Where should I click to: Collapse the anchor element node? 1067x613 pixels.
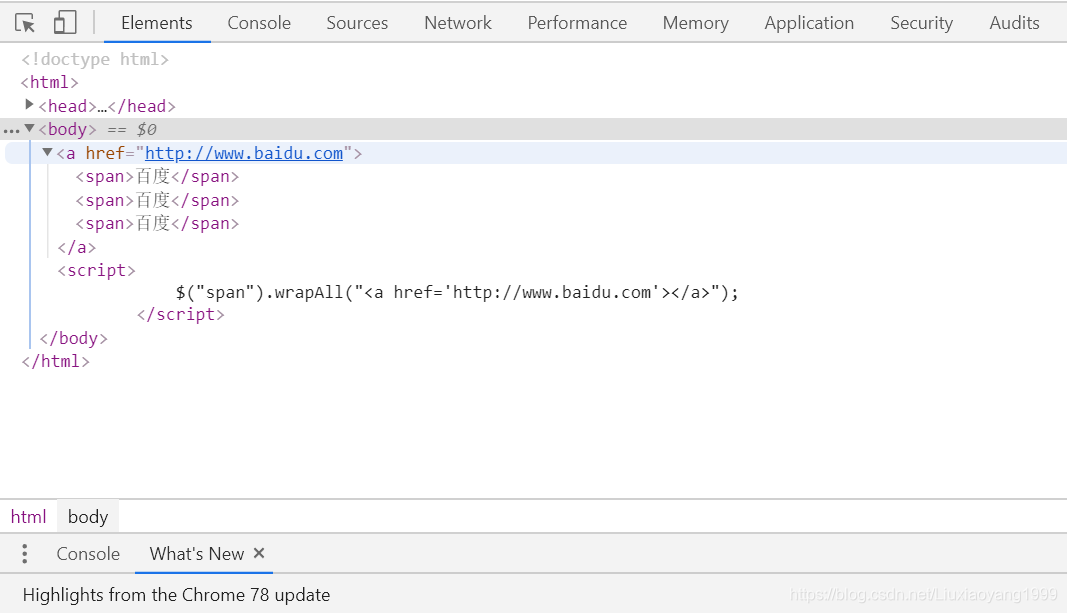(x=48, y=152)
